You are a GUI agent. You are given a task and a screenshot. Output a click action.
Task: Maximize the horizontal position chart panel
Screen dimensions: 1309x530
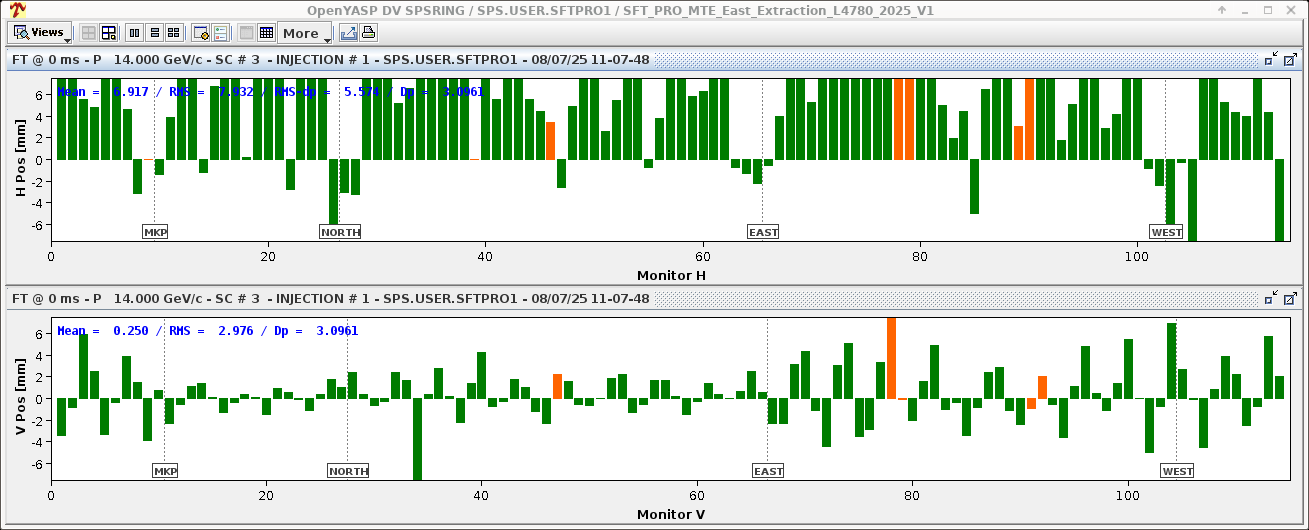tap(1290, 60)
